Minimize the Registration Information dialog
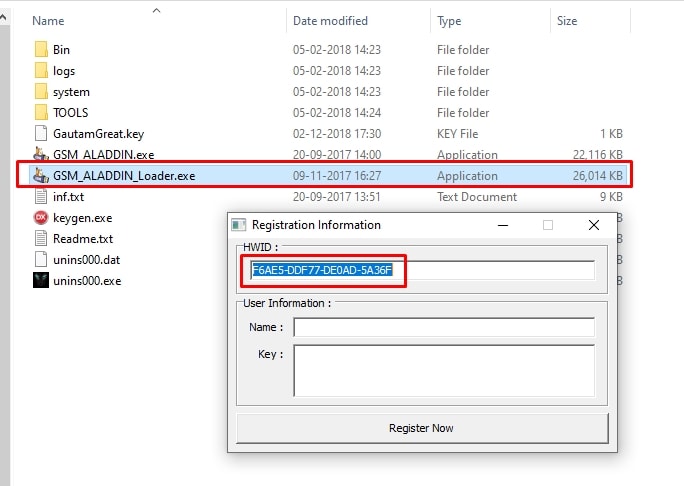 click(503, 225)
